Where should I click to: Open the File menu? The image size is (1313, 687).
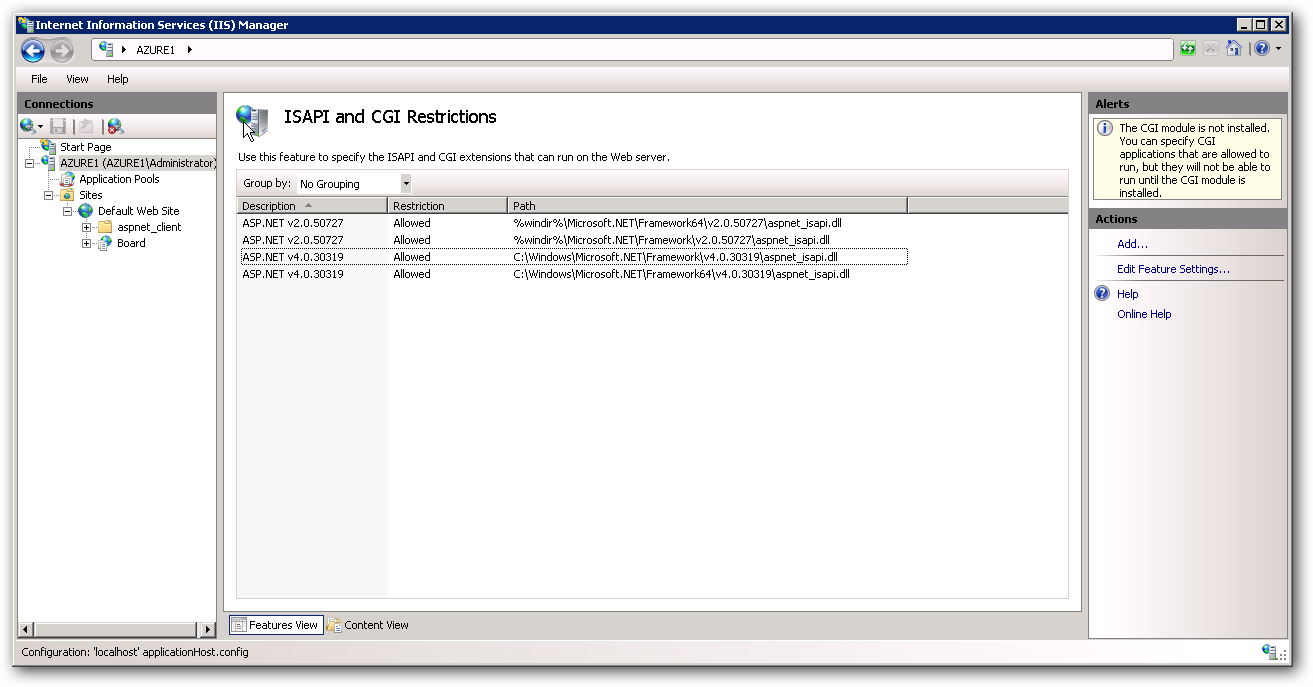(39, 79)
